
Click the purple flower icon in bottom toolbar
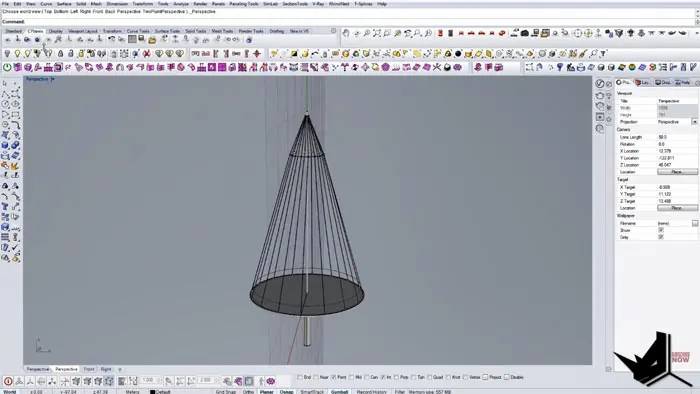271,381
